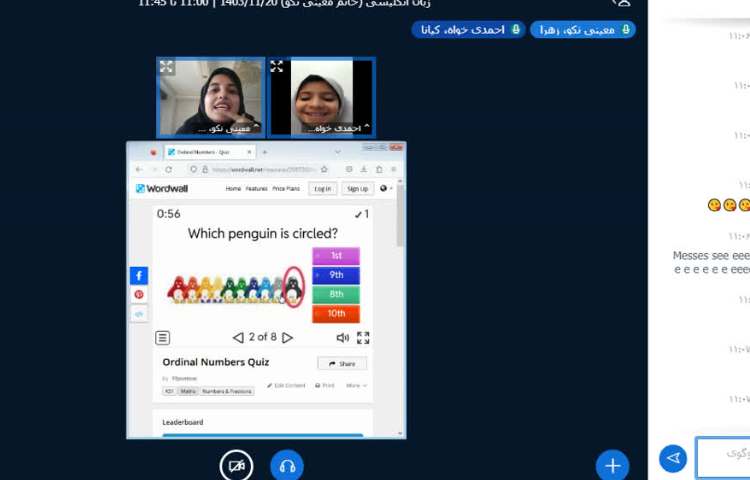Select the purple 1st answer option
750x480 pixels.
pos(336,256)
